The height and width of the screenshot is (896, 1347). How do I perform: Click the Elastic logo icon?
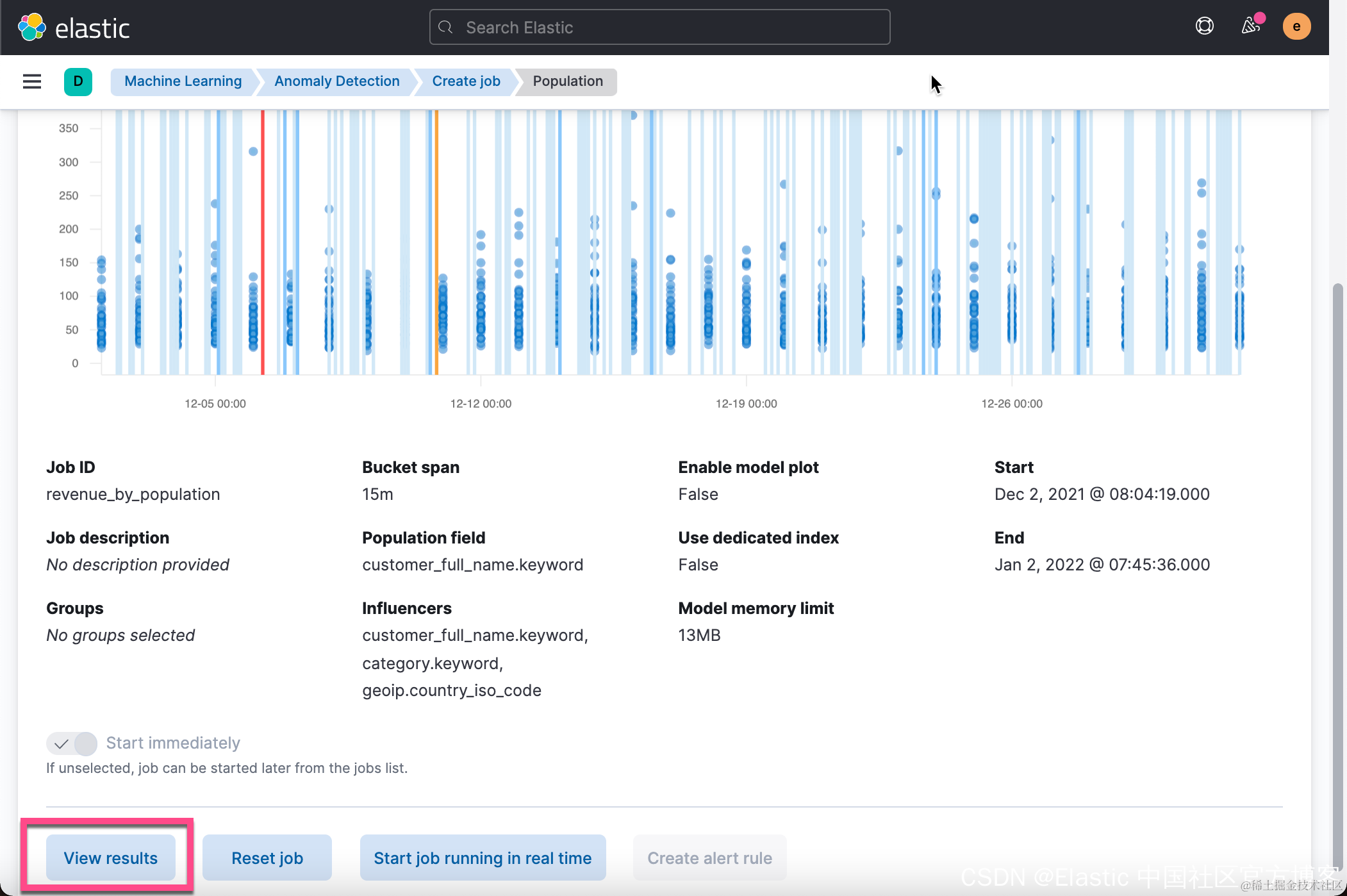pyautogui.click(x=32, y=27)
